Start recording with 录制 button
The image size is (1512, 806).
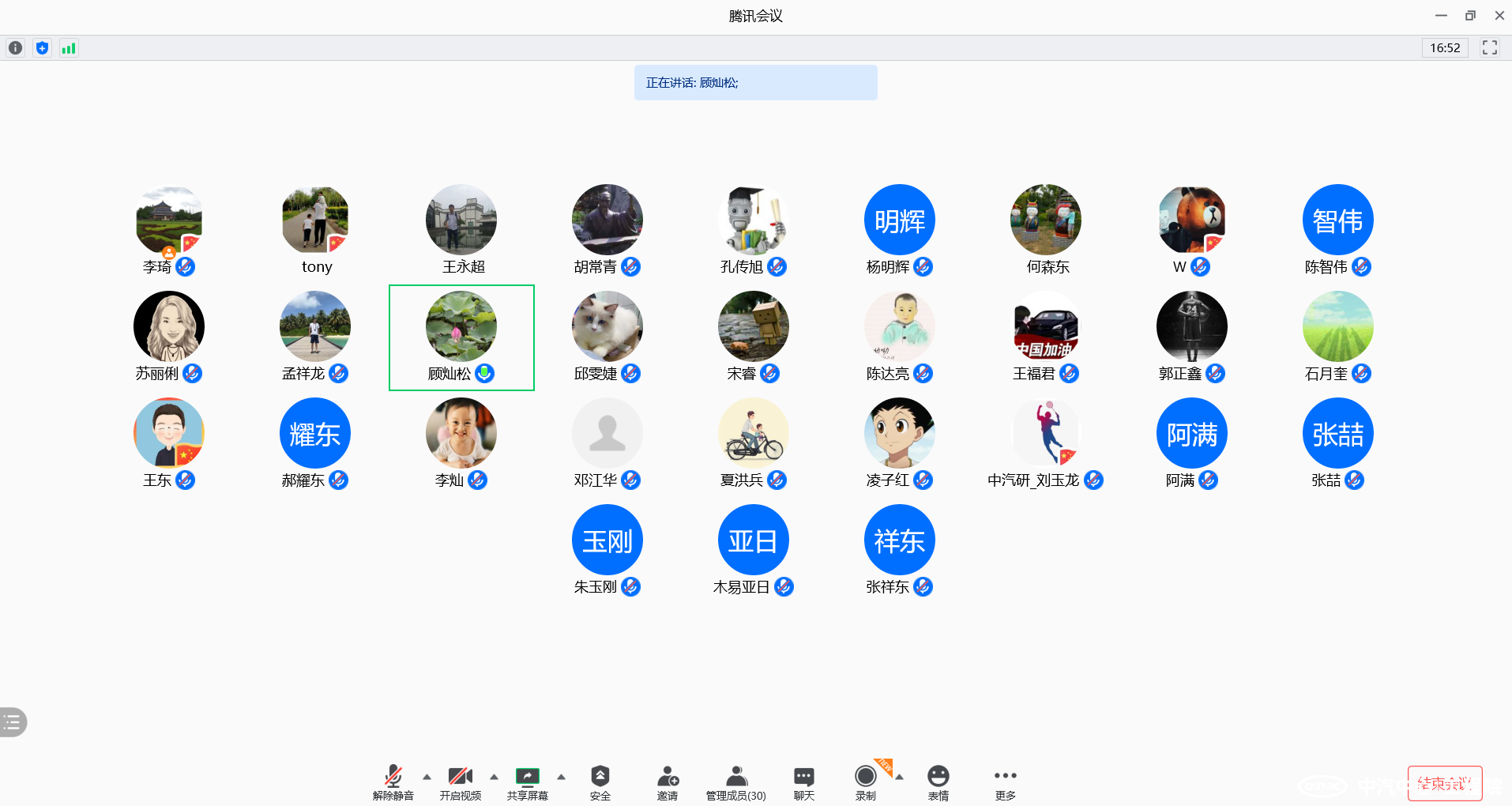tap(865, 782)
